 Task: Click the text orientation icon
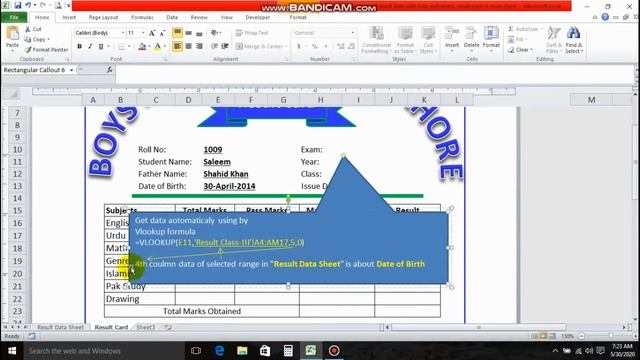214,33
